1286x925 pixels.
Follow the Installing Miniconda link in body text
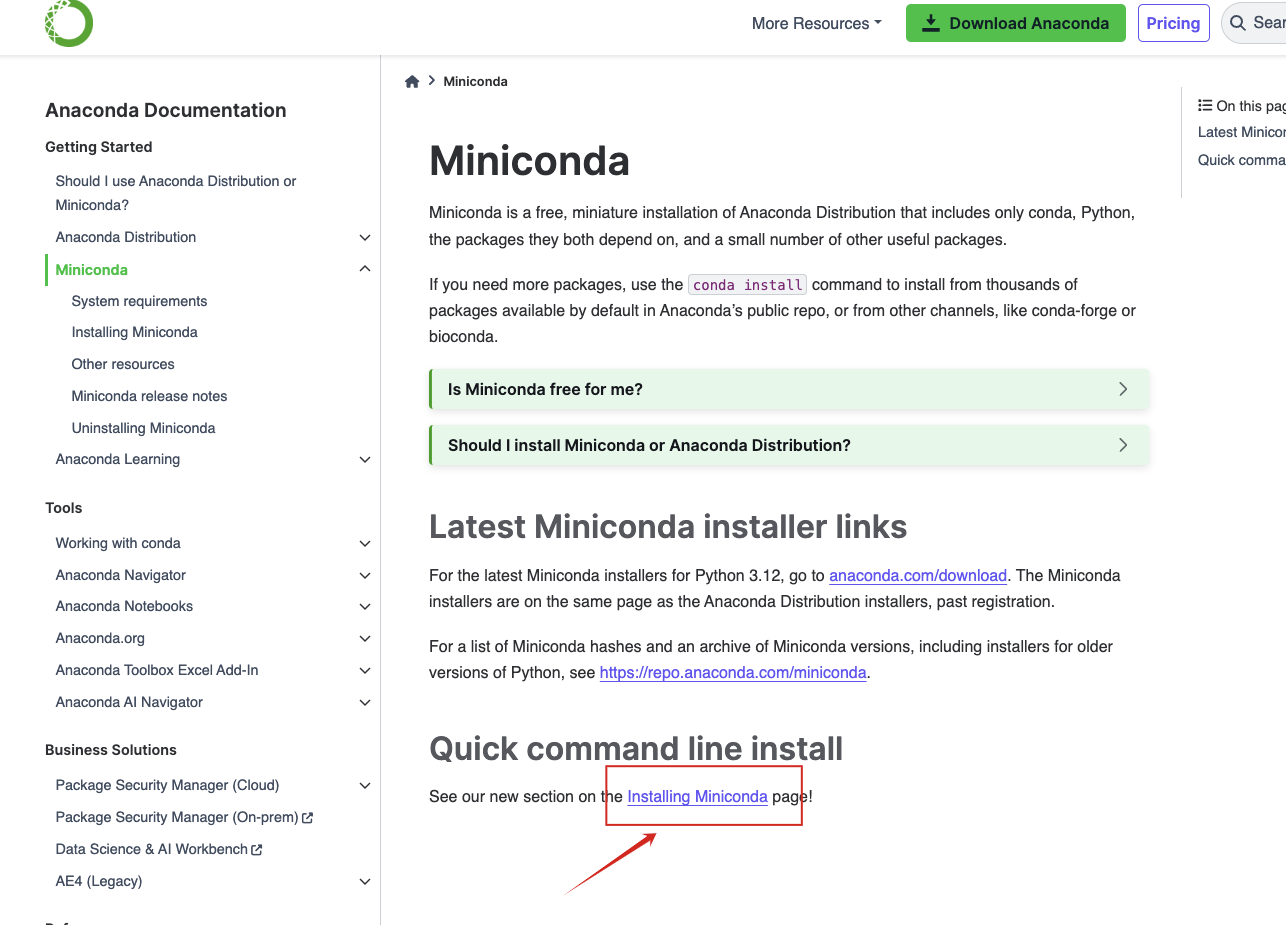tap(697, 796)
